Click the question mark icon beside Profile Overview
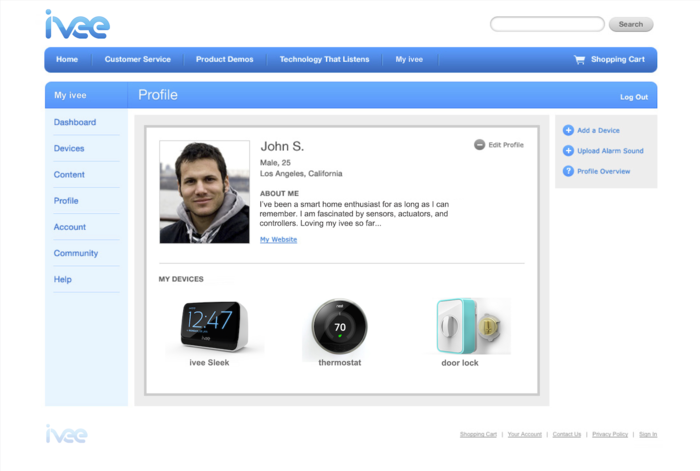Image resolution: width=700 pixels, height=471 pixels. click(568, 171)
